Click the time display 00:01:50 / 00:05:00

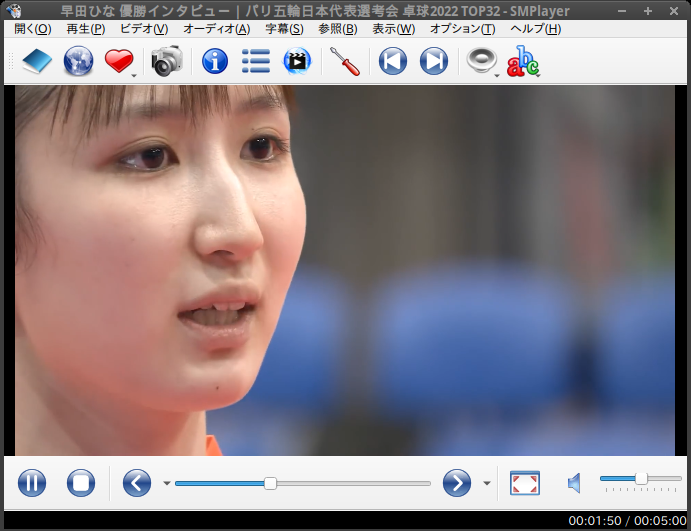(627, 521)
